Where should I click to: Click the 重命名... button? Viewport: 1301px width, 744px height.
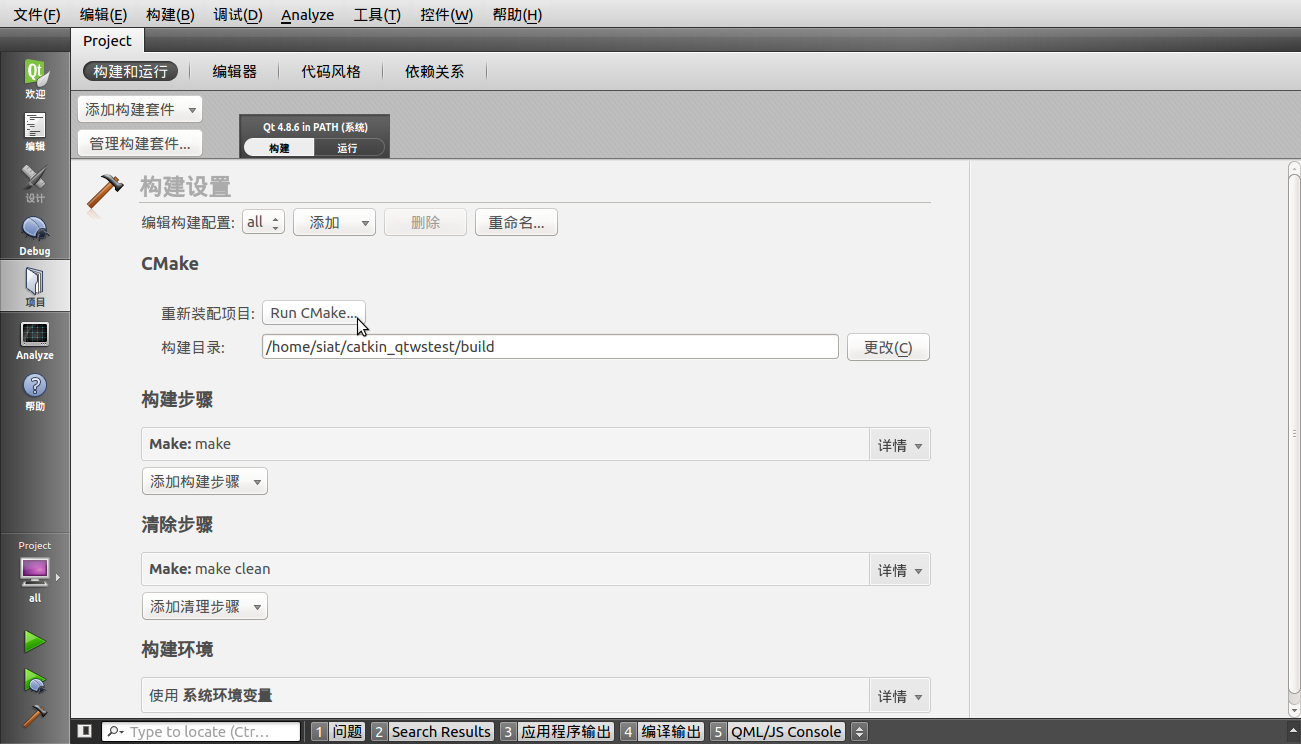[516, 222]
